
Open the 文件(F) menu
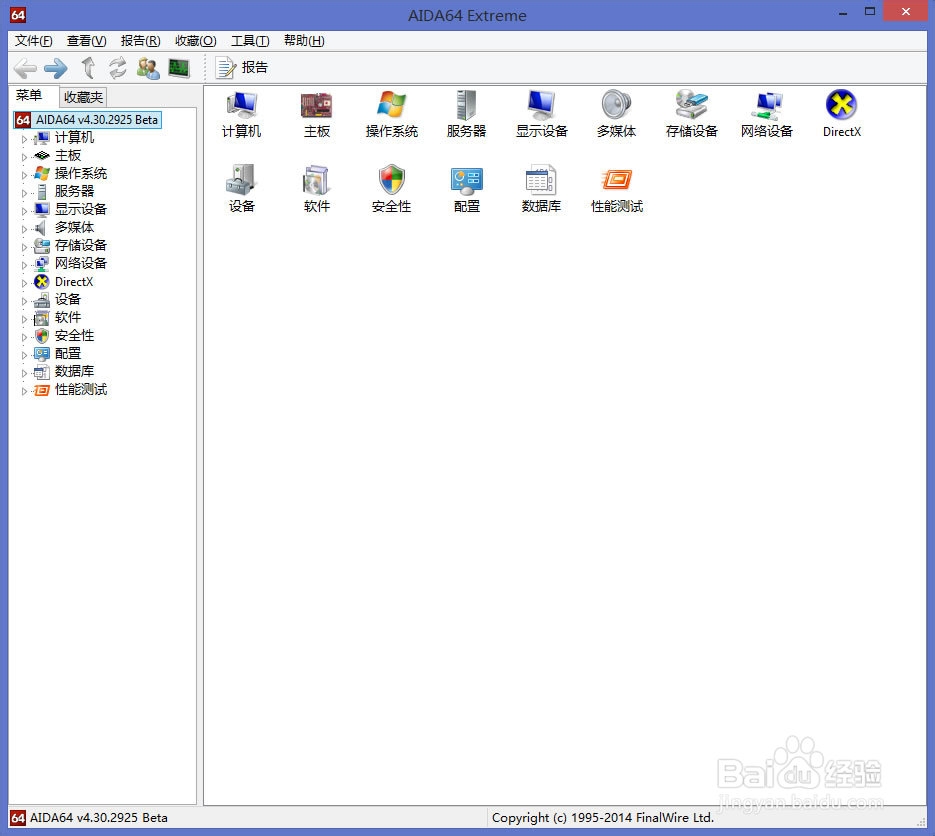click(x=33, y=41)
